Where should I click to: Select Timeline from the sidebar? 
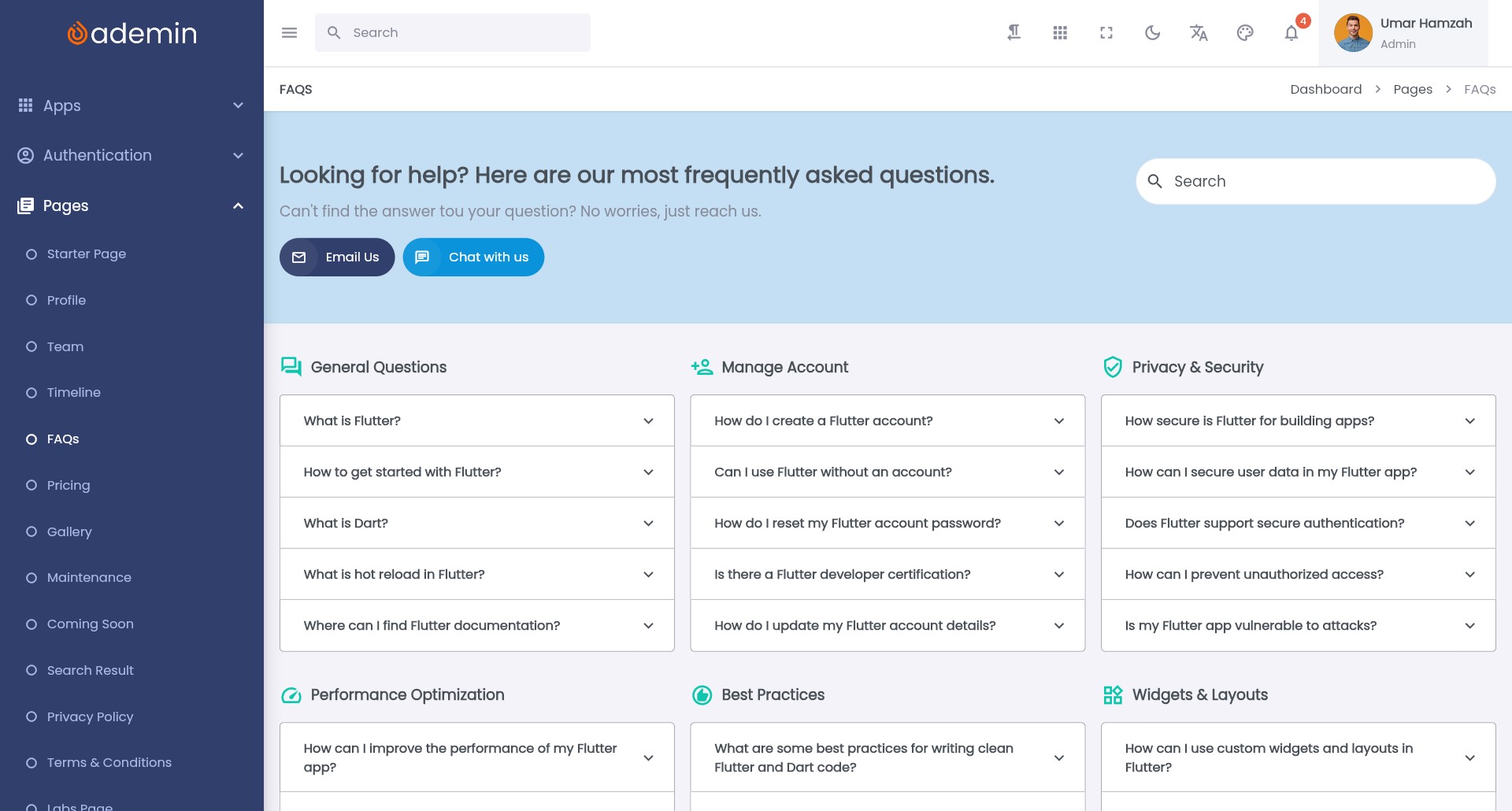point(73,393)
